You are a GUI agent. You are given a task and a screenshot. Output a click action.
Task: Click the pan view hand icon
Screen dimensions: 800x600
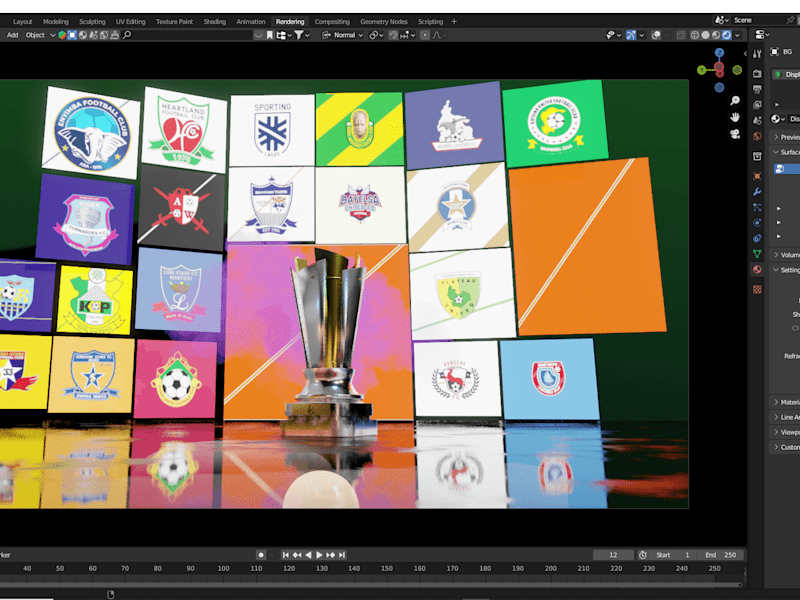735,117
